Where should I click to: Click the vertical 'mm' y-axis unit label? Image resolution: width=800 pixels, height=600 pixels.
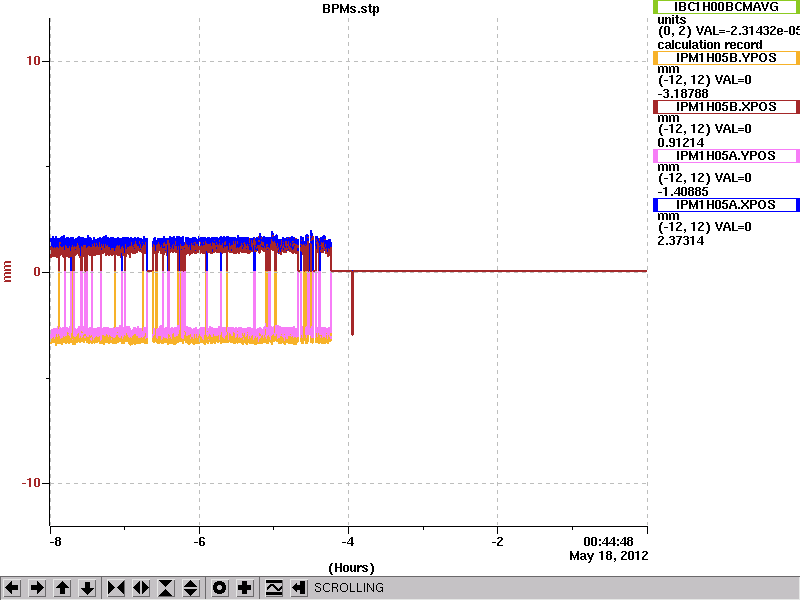coord(7,271)
